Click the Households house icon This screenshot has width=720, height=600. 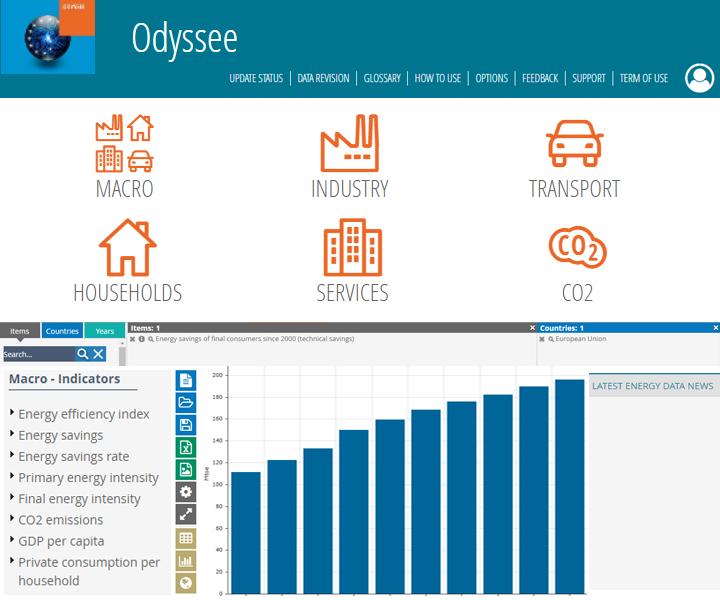point(127,248)
